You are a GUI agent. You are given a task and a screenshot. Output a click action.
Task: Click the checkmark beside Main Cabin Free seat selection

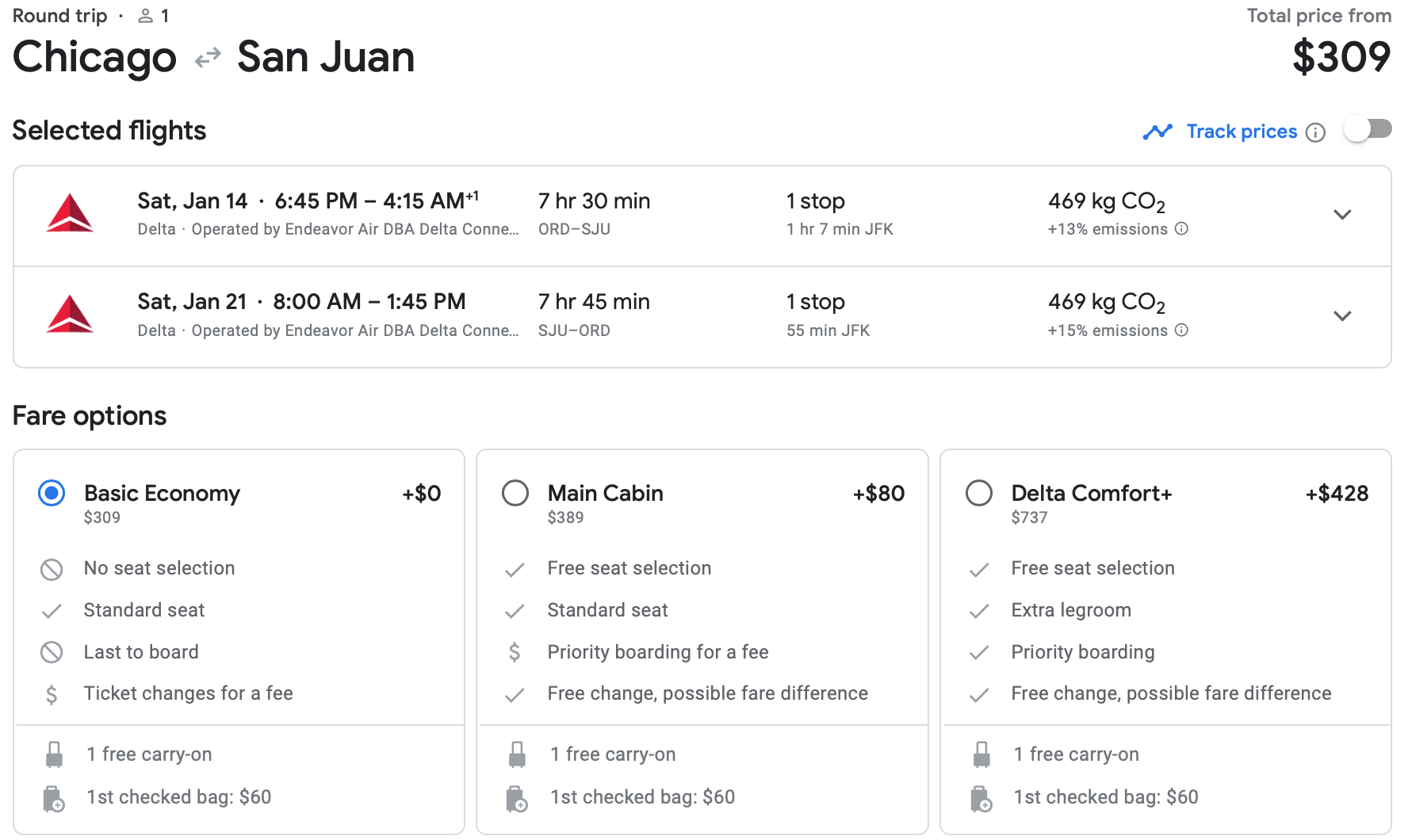tap(515, 569)
